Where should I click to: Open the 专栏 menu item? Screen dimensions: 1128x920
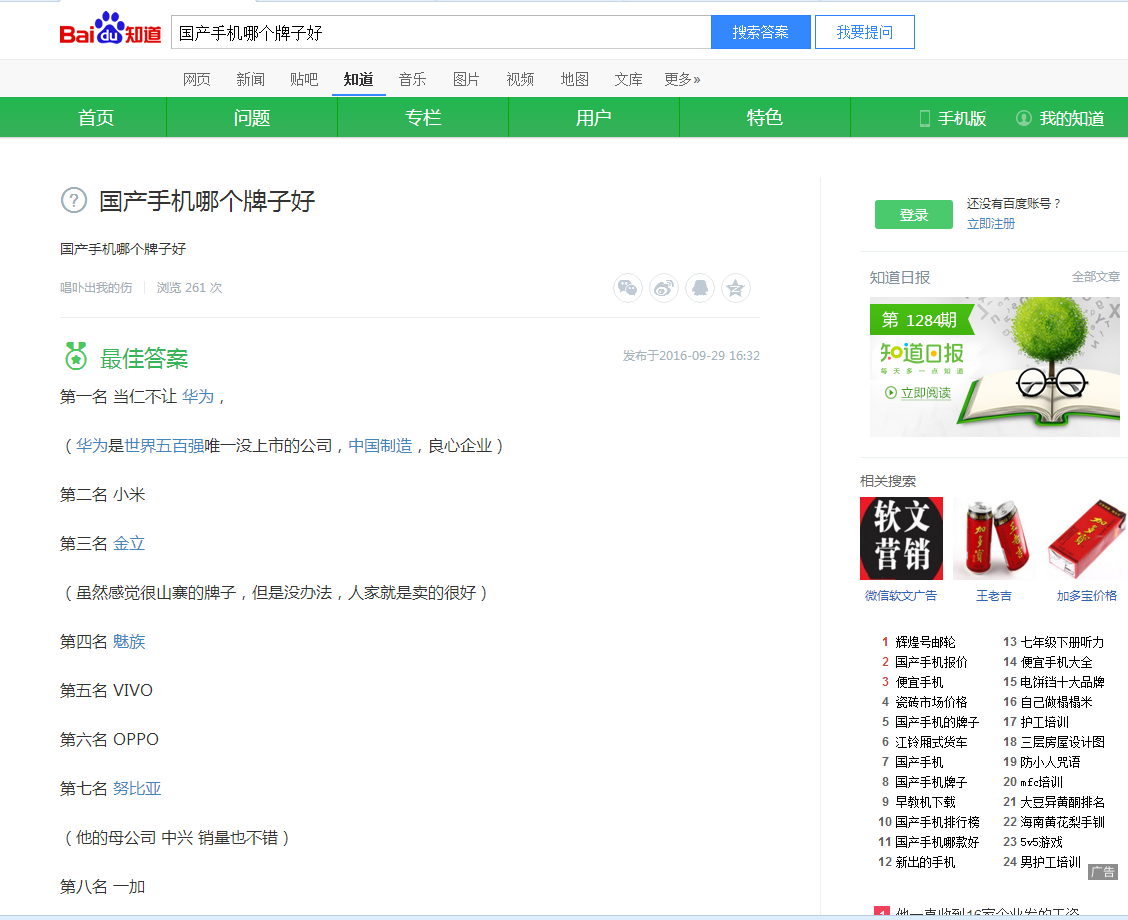pos(423,118)
